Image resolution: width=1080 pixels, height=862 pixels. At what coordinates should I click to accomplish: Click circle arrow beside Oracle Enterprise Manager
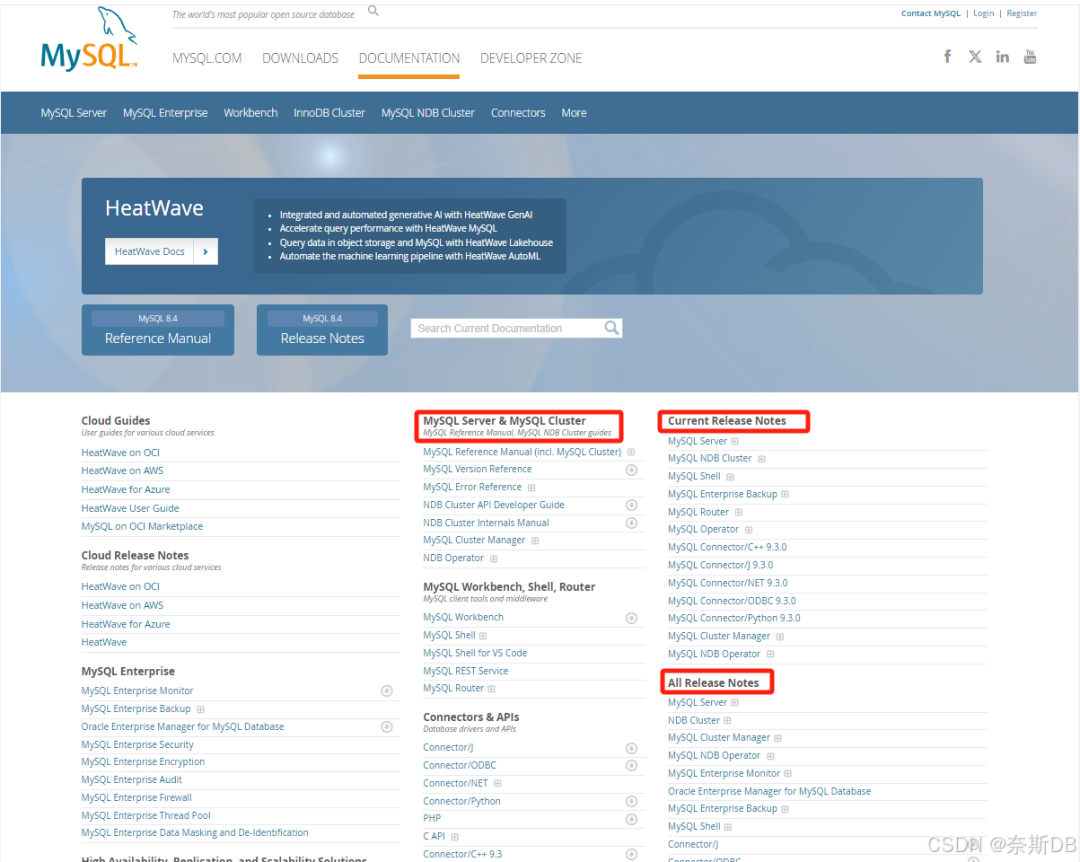pyautogui.click(x=387, y=727)
